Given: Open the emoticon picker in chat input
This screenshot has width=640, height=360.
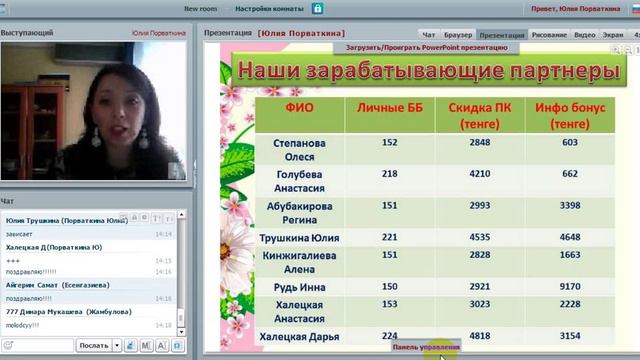Looking at the screenshot, I should pyautogui.click(x=8, y=345).
